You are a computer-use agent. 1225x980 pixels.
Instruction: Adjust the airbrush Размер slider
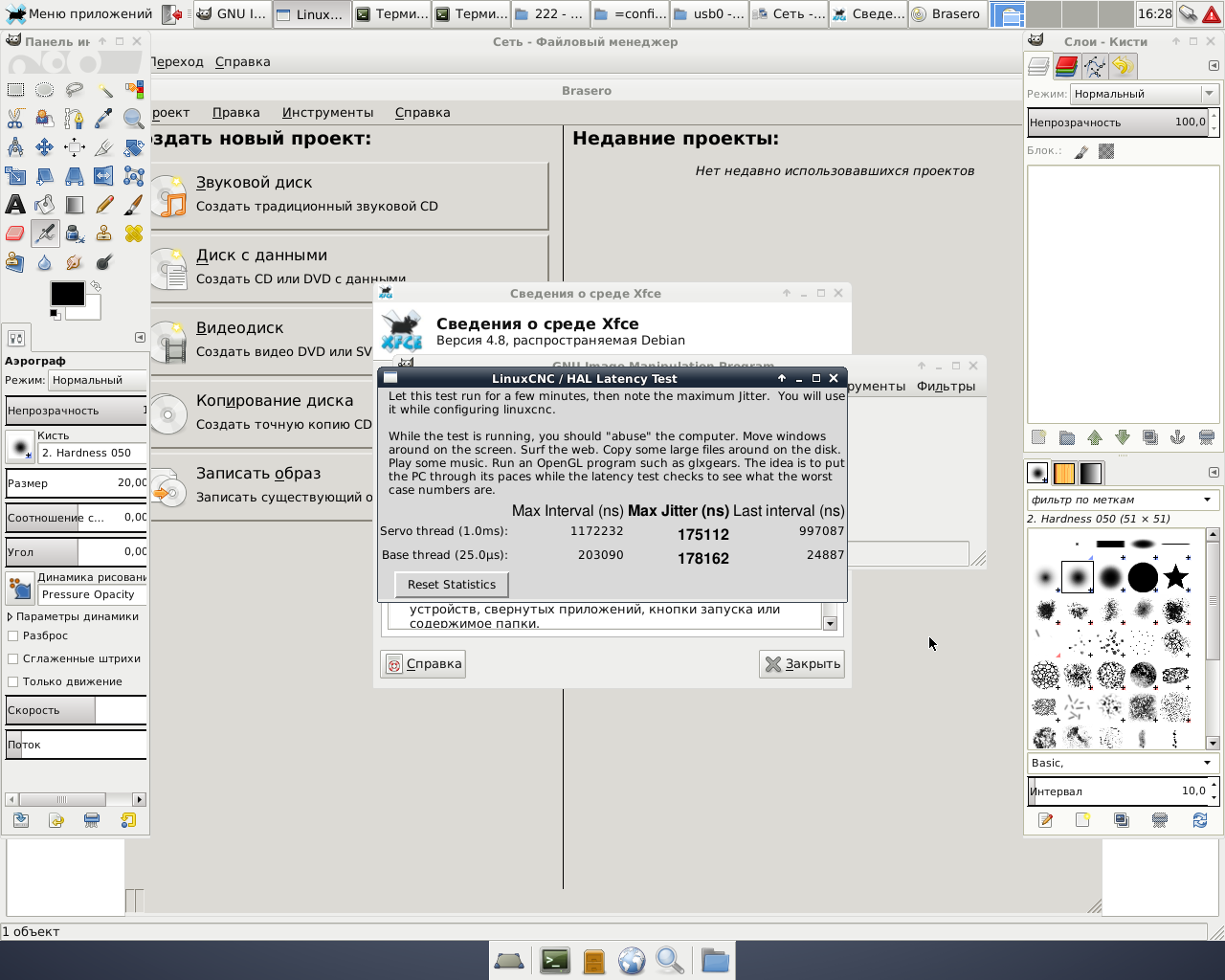coord(77,483)
